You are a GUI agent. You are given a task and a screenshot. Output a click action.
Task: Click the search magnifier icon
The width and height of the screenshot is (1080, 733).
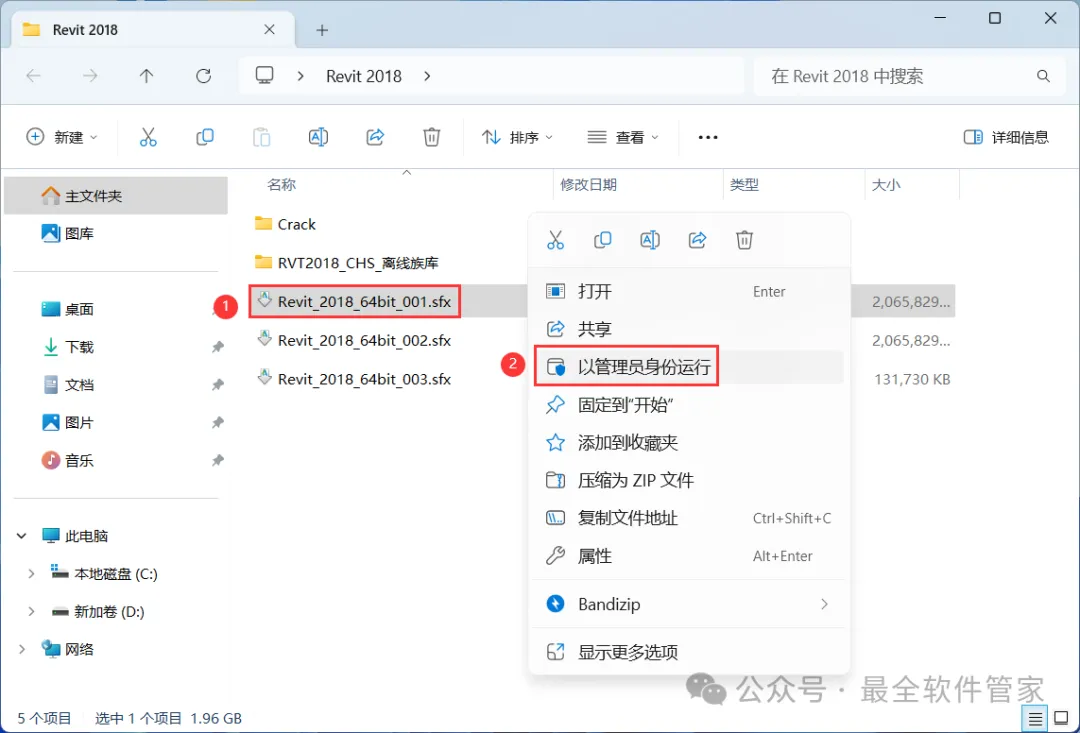pyautogui.click(x=1043, y=76)
